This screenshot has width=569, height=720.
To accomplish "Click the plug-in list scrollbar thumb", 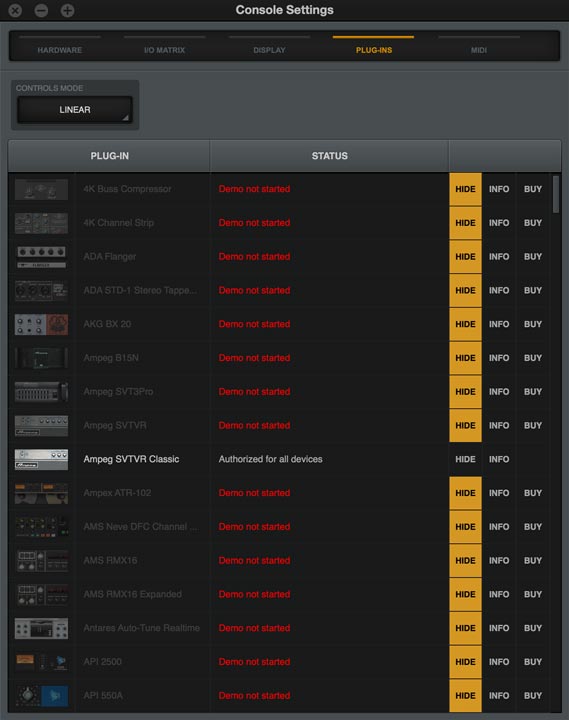I will [x=556, y=194].
